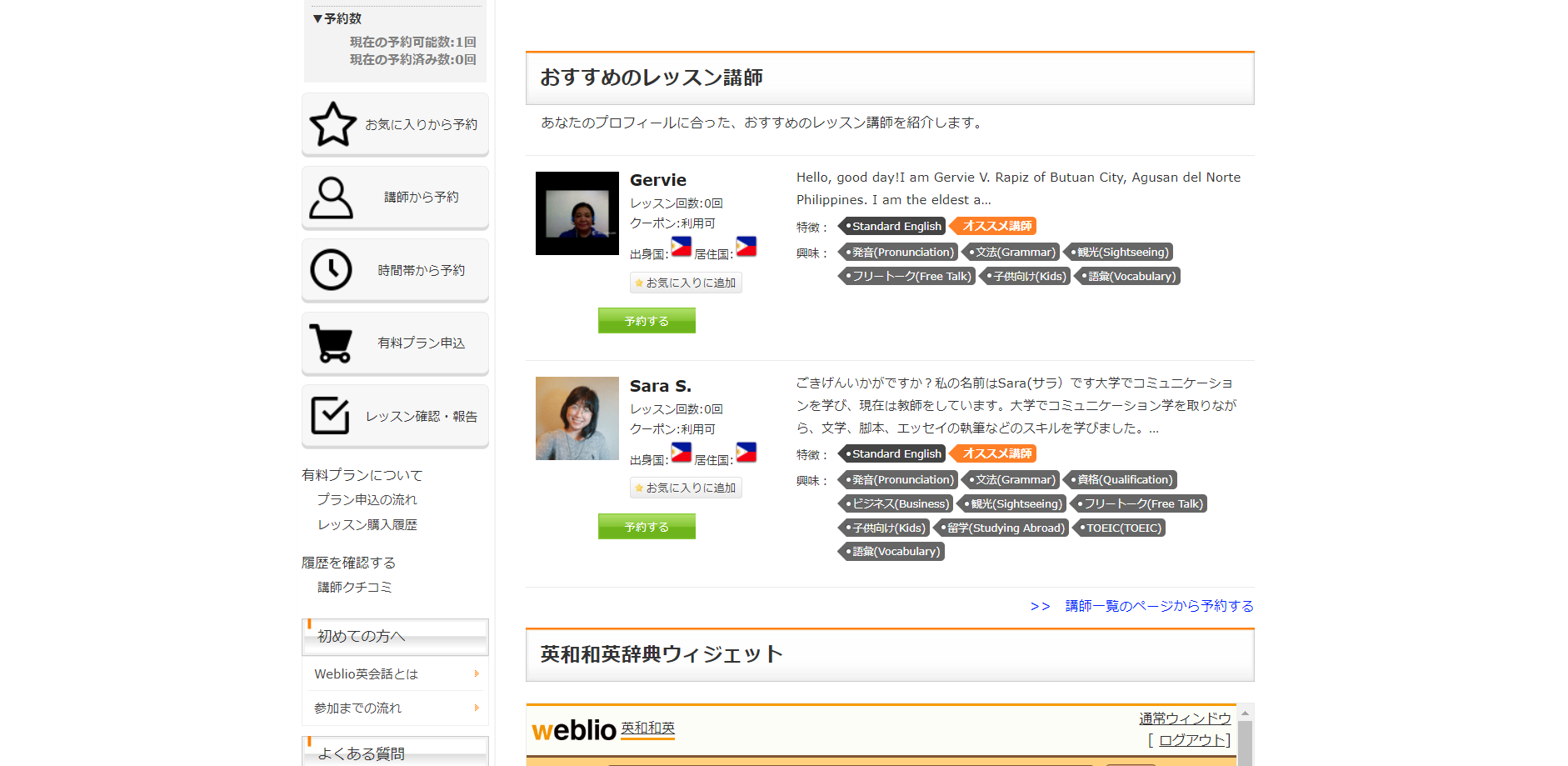Image resolution: width=1568 pixels, height=766 pixels.
Task: Click the weblio logo in the dictionary widget
Action: coord(574,730)
